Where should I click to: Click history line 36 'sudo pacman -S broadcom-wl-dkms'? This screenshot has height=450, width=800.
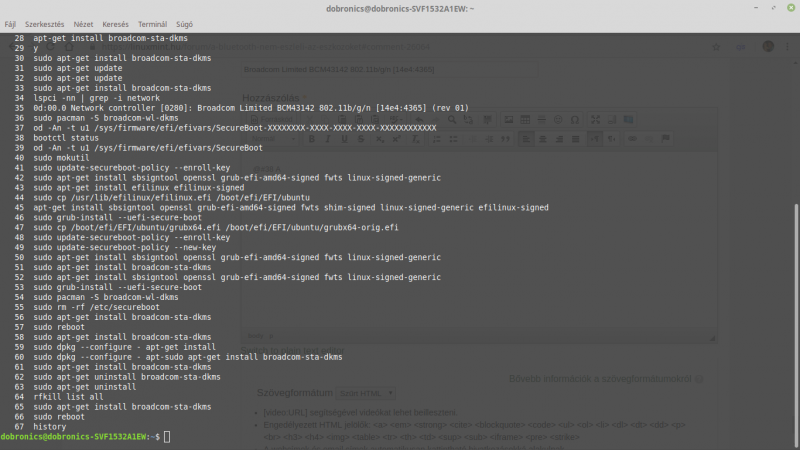pos(106,118)
